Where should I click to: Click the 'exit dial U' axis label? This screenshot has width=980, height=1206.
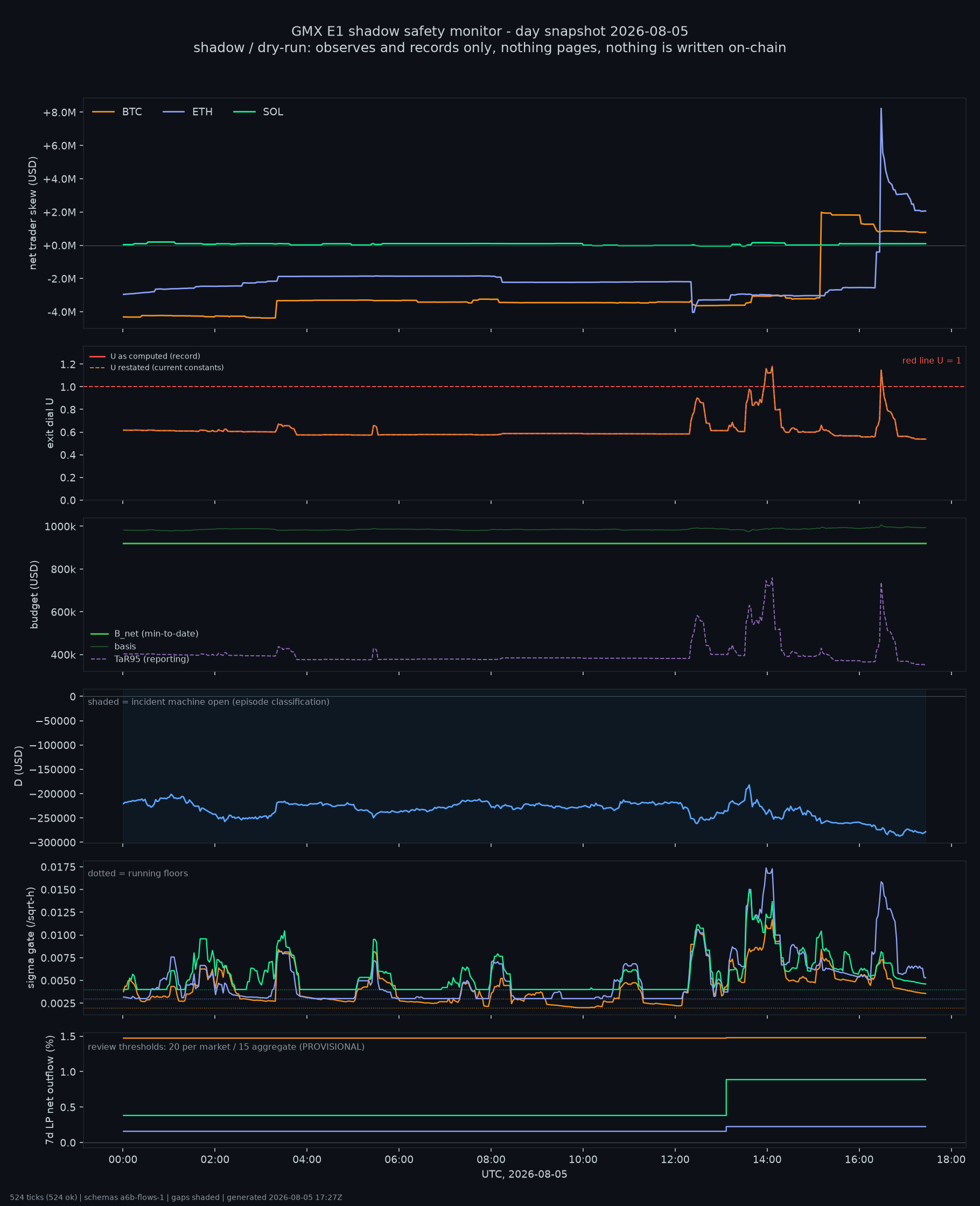tap(50, 423)
